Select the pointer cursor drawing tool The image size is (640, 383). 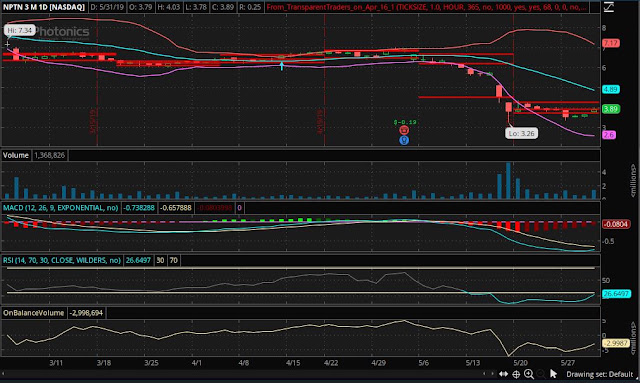[553, 374]
